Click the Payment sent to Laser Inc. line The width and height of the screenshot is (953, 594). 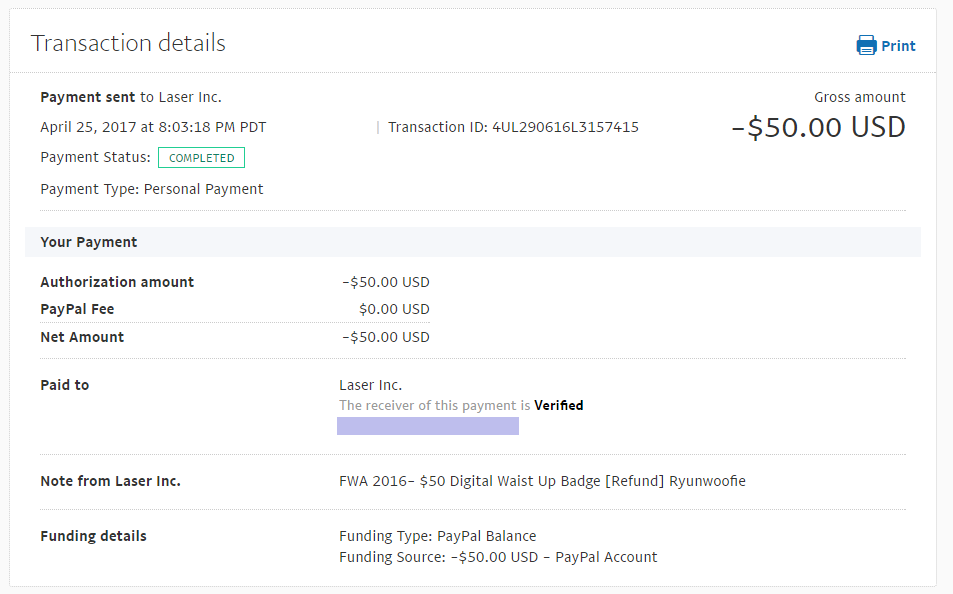(131, 97)
